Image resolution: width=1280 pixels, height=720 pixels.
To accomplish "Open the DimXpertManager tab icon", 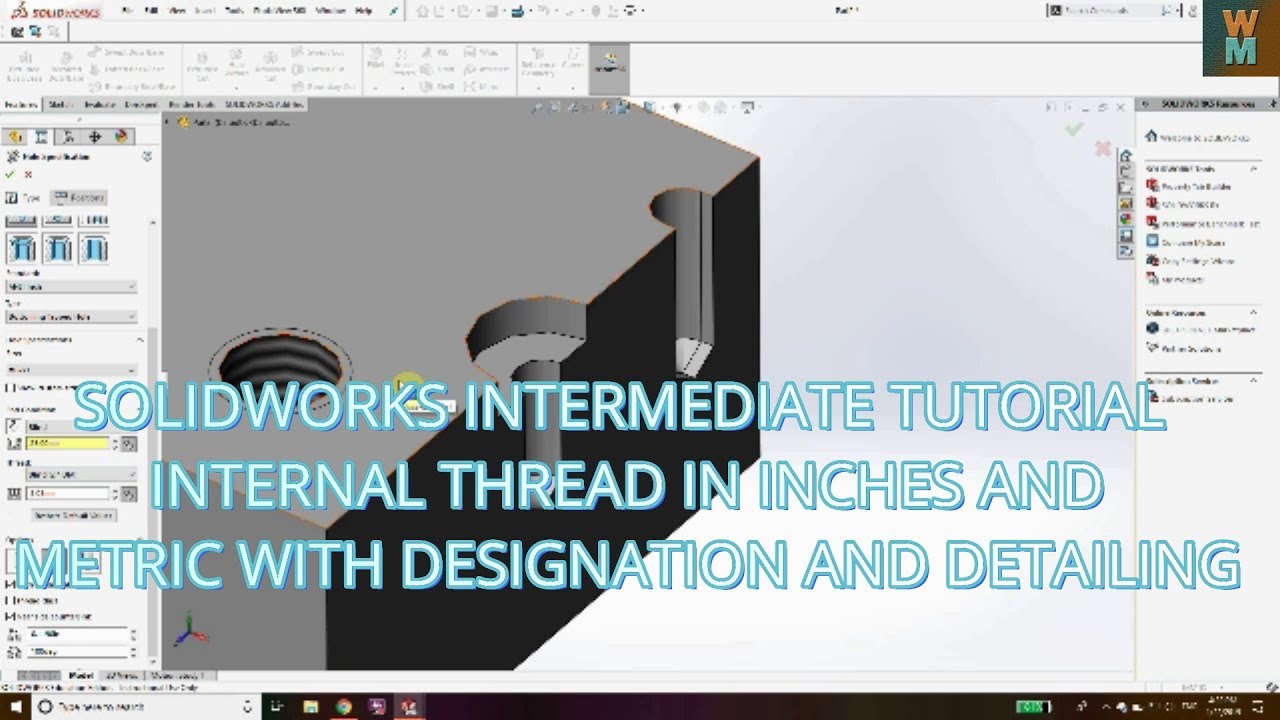I will (95, 137).
